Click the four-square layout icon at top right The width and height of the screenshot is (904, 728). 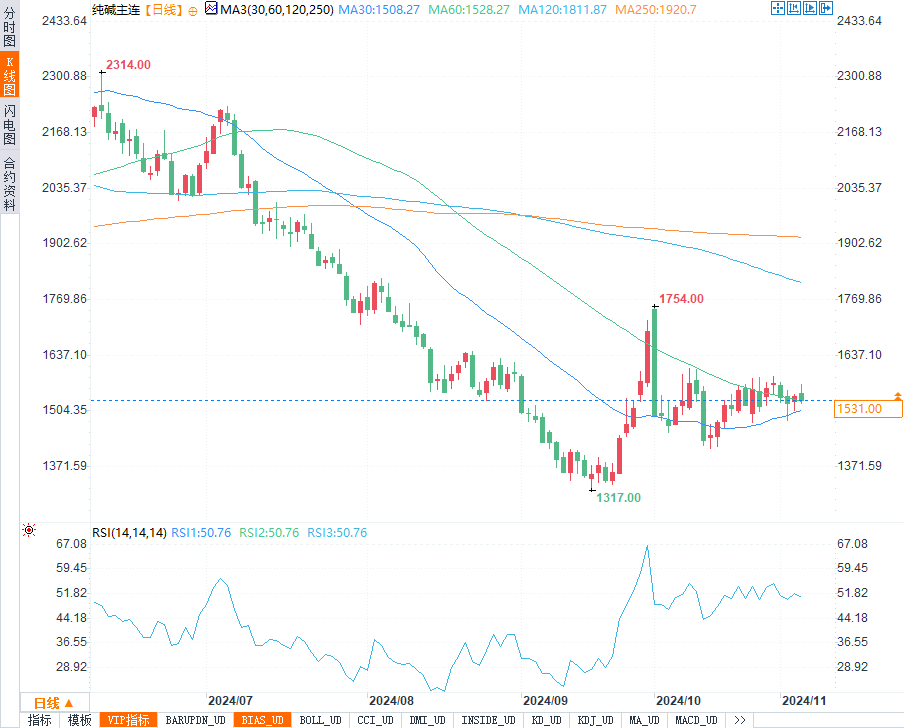tap(779, 8)
